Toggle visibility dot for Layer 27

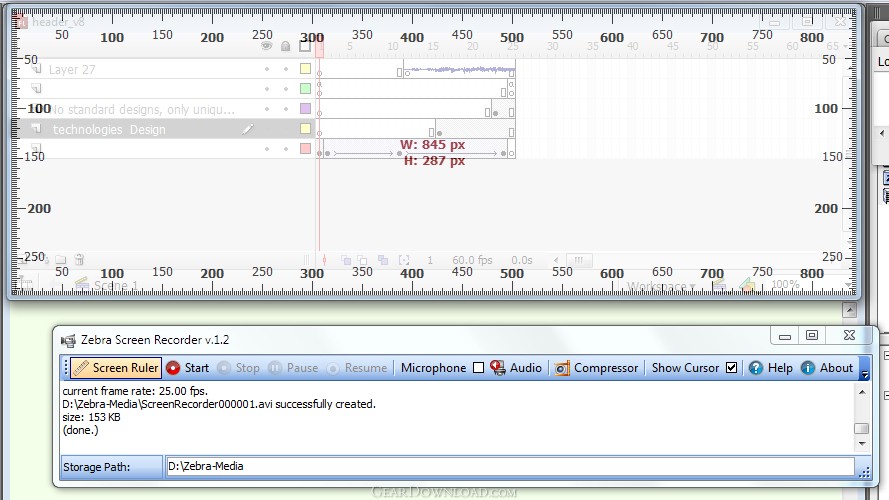266,69
